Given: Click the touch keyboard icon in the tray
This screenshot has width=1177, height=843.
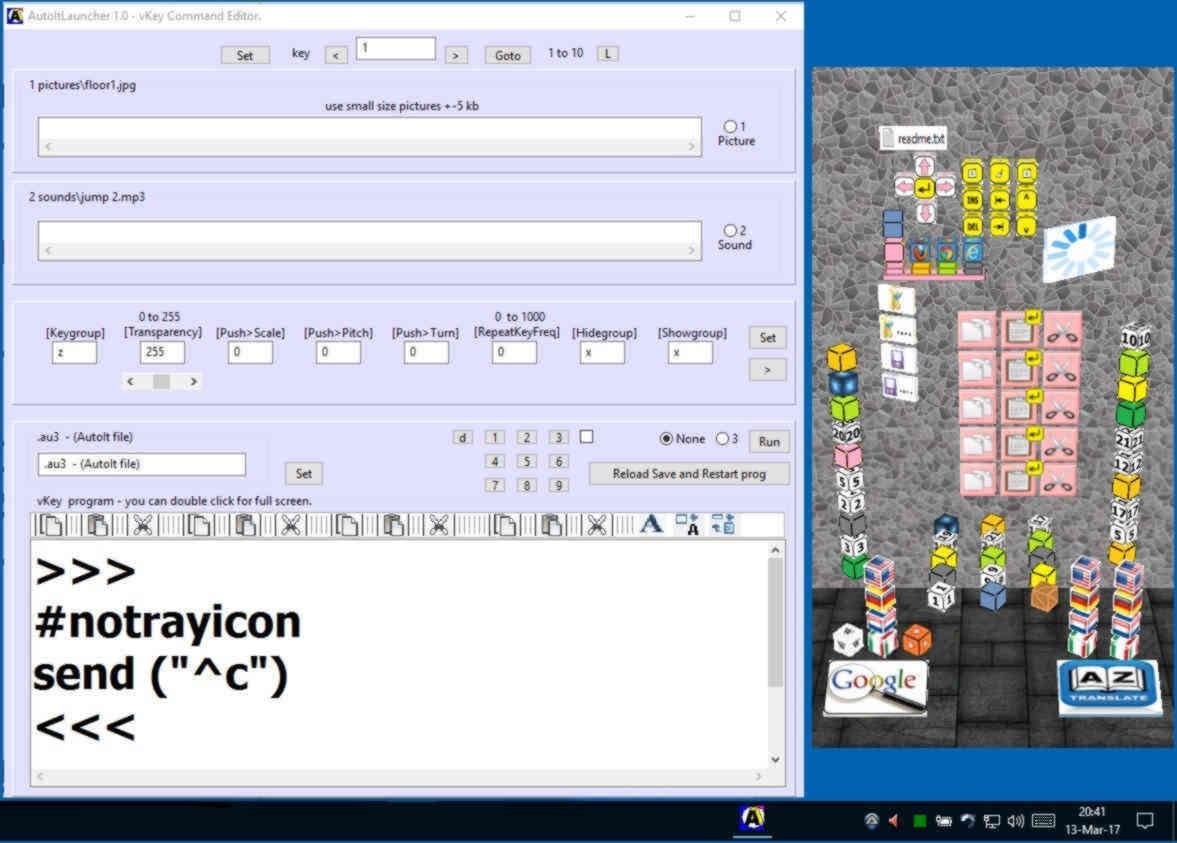Looking at the screenshot, I should click(1043, 820).
